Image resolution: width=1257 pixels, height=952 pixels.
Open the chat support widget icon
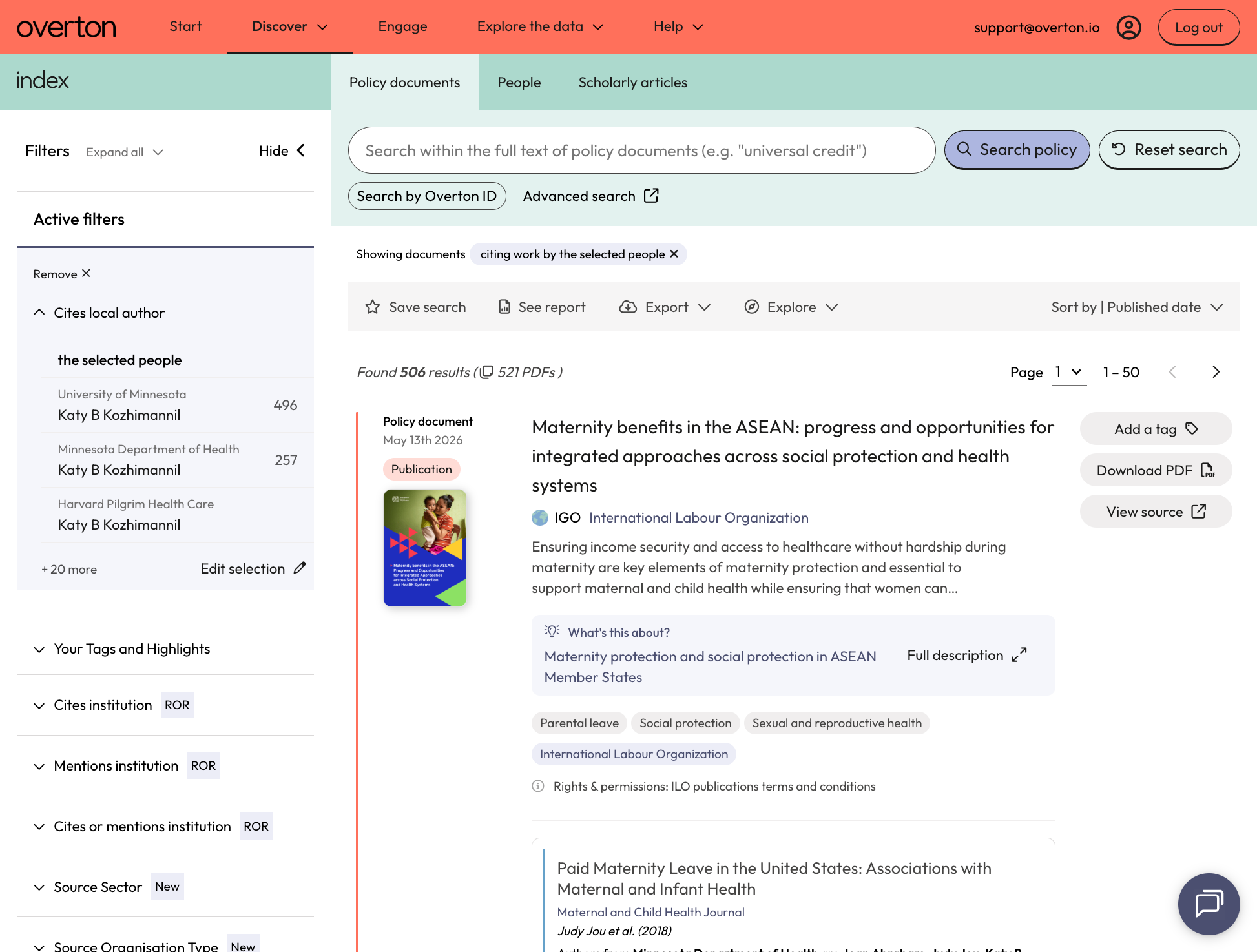tap(1209, 904)
